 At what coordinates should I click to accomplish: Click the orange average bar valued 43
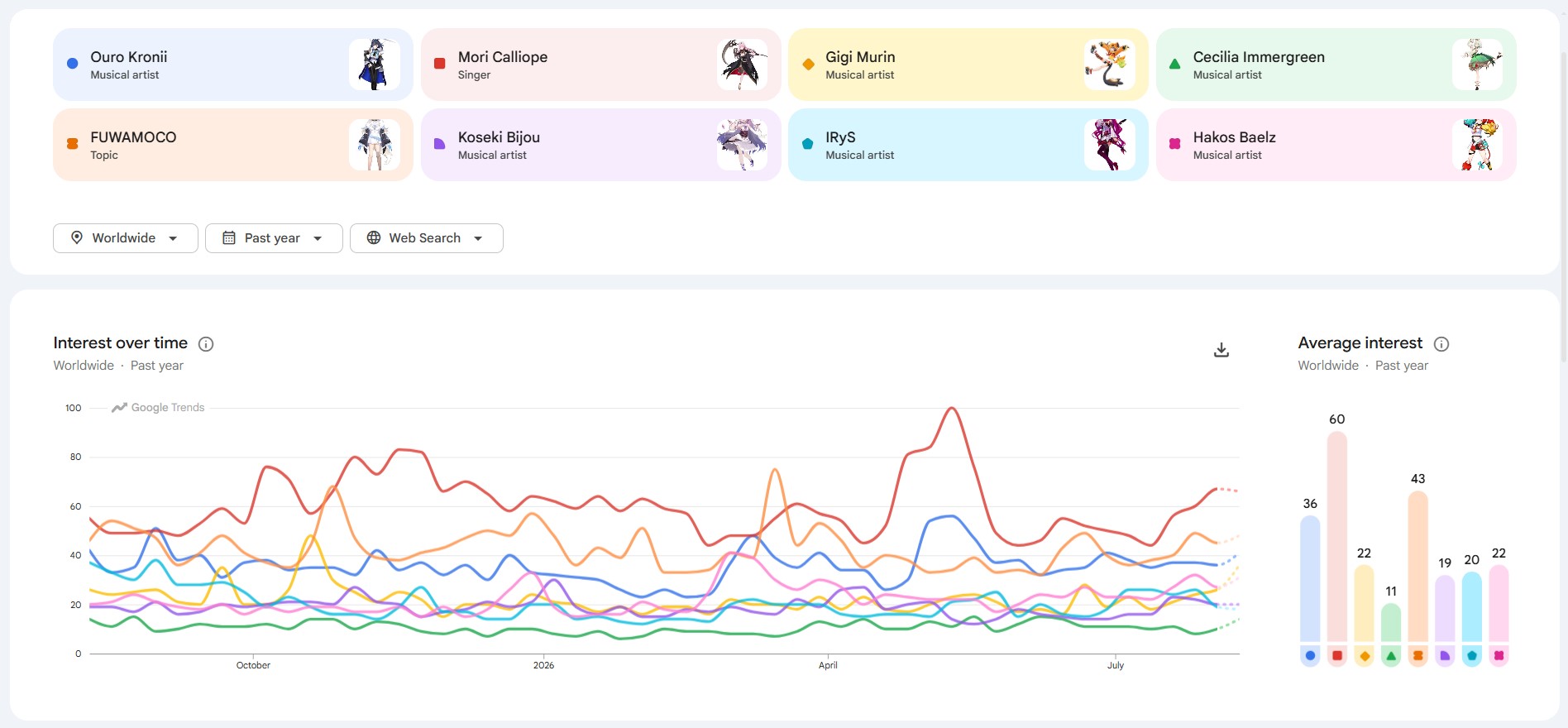coord(1418,567)
